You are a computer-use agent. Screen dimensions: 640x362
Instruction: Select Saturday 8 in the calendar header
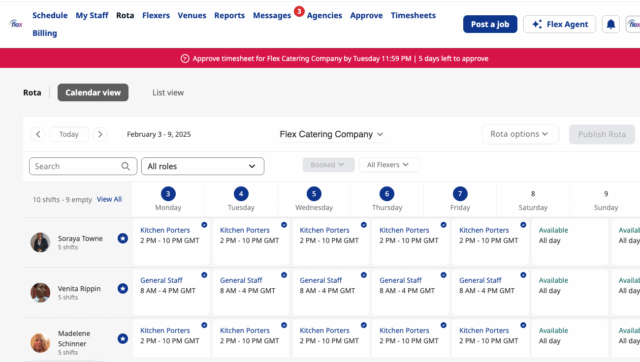coord(533,200)
